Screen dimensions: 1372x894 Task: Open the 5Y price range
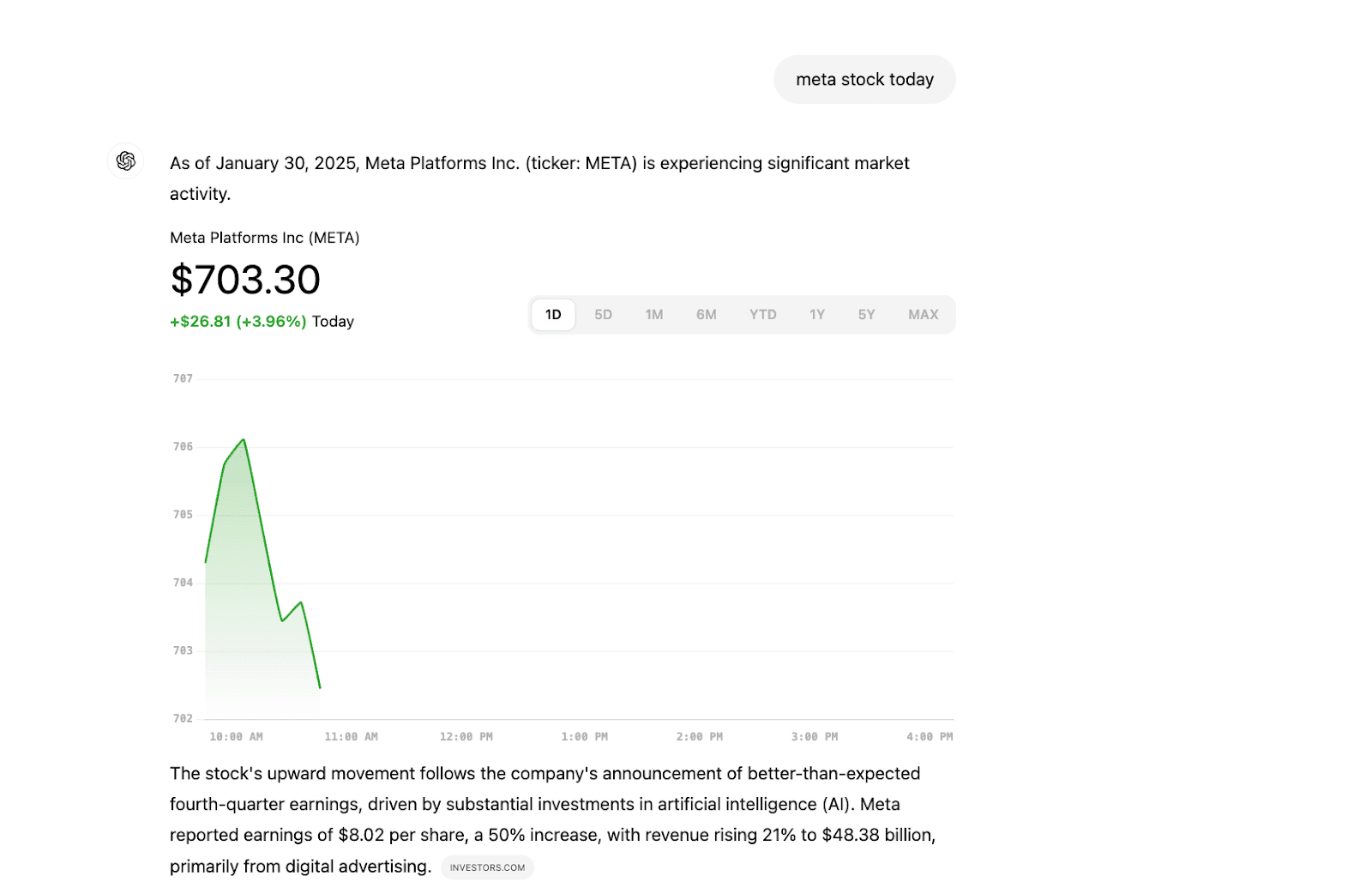[x=866, y=315]
